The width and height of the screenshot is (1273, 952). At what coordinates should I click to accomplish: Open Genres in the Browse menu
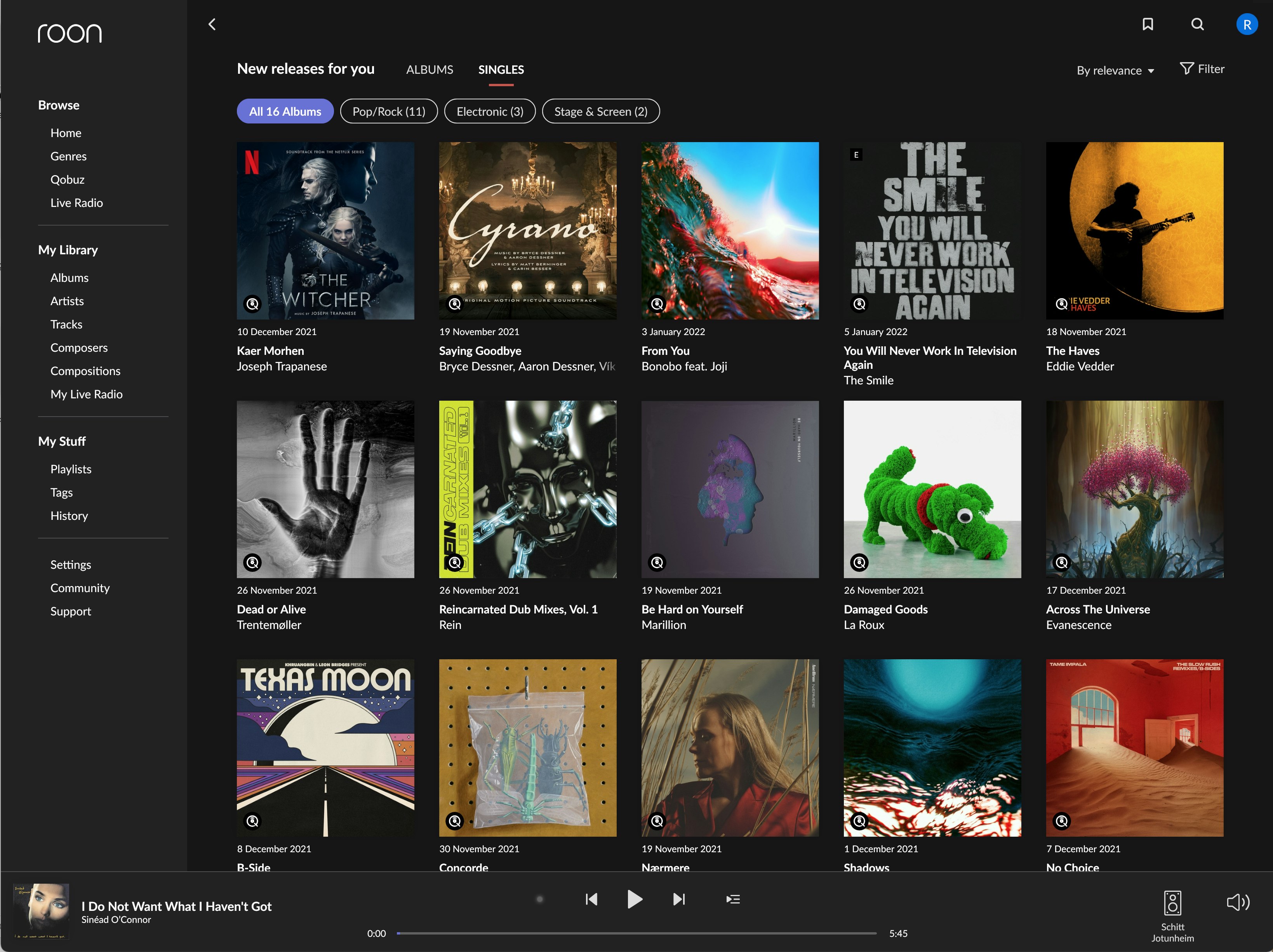pos(68,156)
